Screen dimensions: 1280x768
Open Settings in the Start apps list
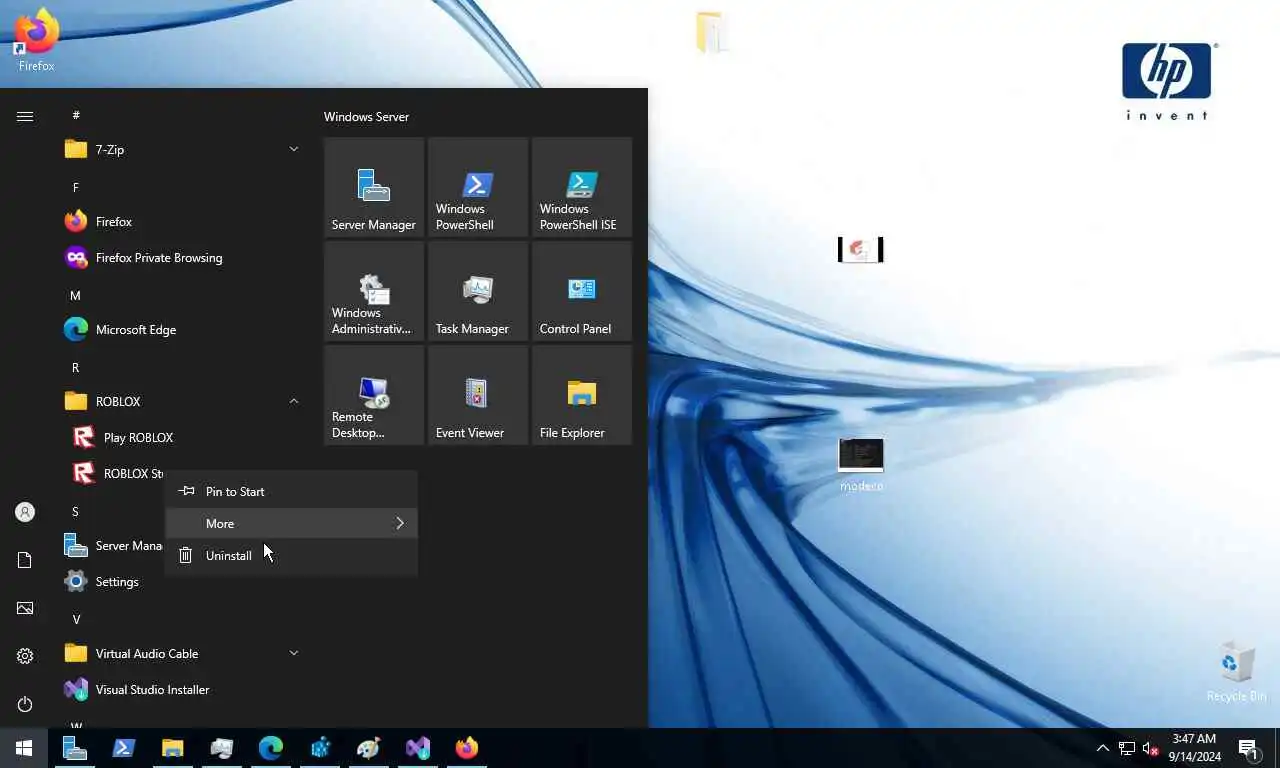coord(184,582)
